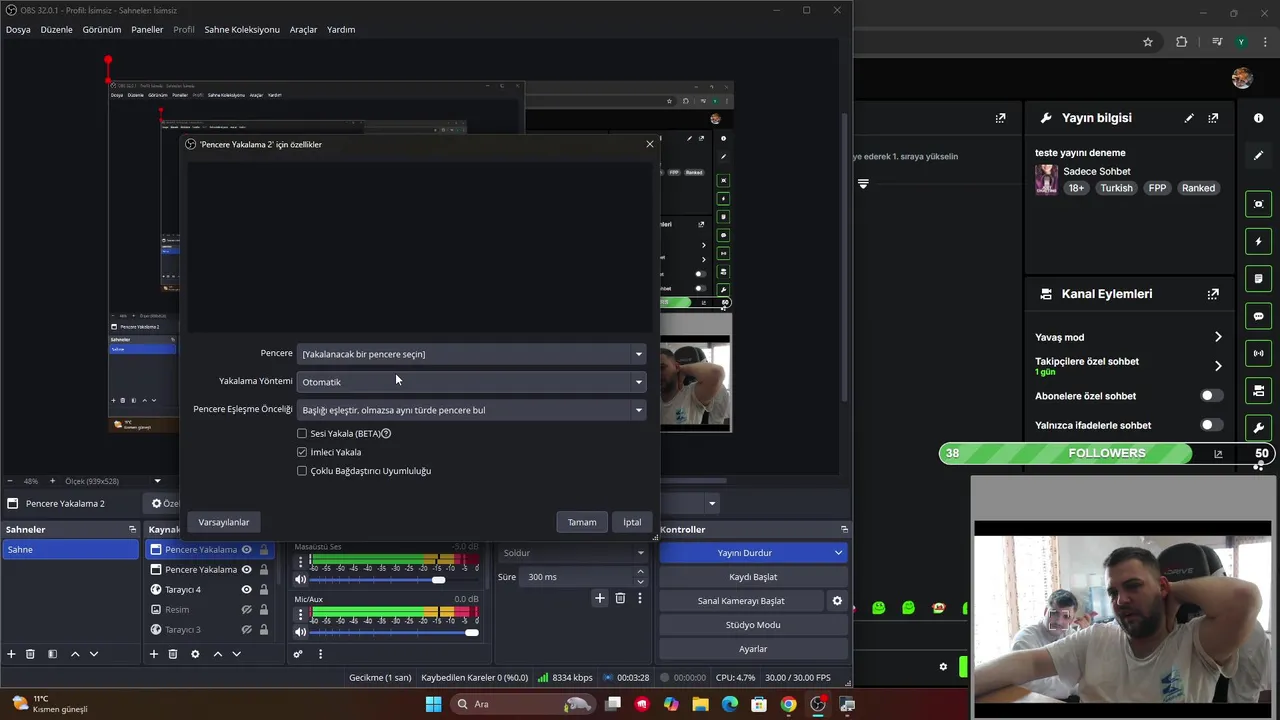1280x720 pixels.
Task: Hide the Tarayıcı 4 source via eye icon
Action: pos(246,590)
